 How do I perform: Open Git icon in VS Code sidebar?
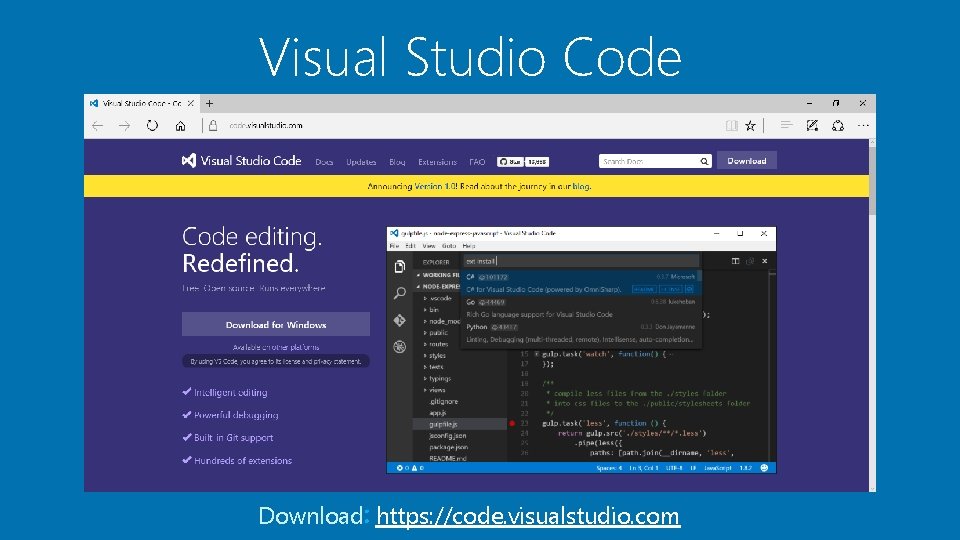[x=400, y=320]
